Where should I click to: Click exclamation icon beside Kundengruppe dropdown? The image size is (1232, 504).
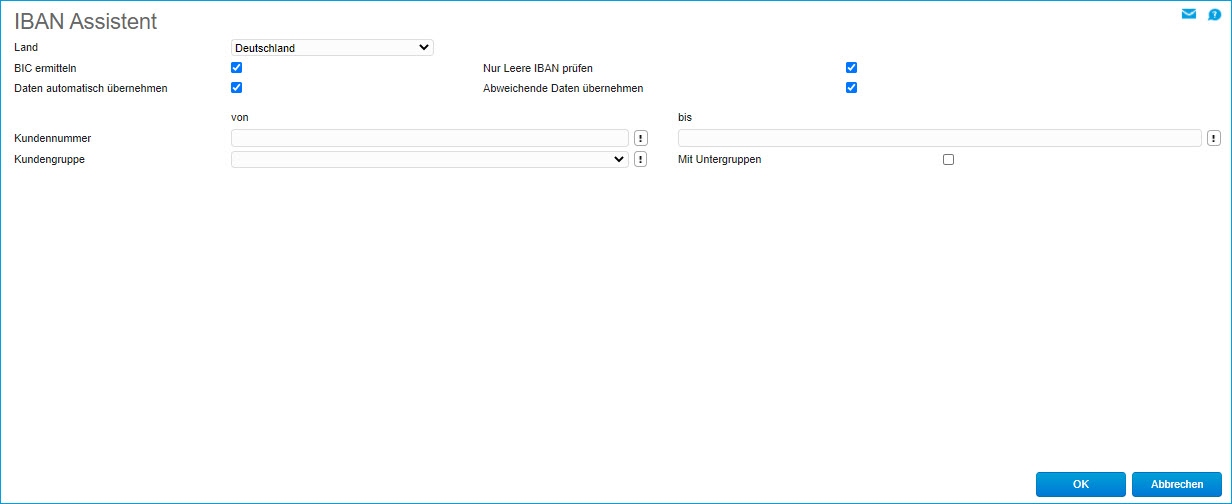click(x=641, y=159)
